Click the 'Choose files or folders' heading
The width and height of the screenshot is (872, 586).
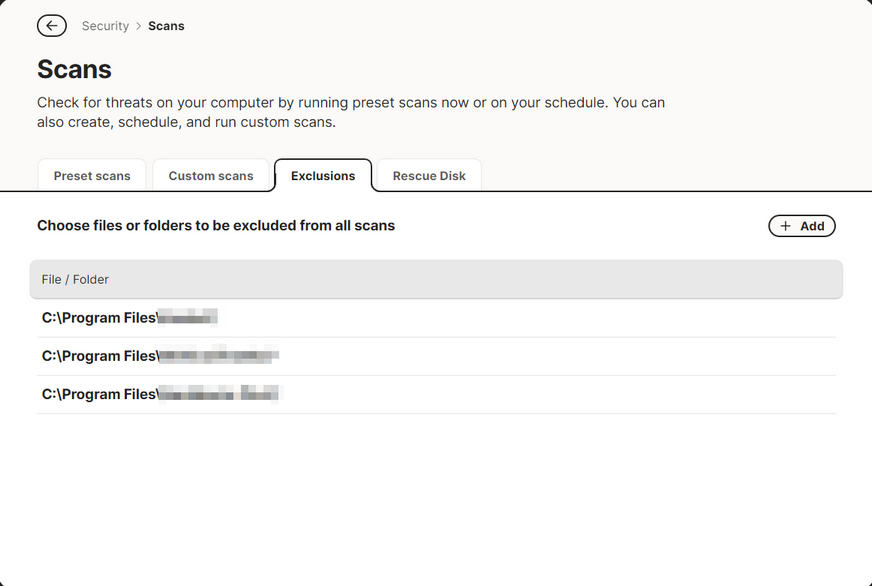(216, 226)
